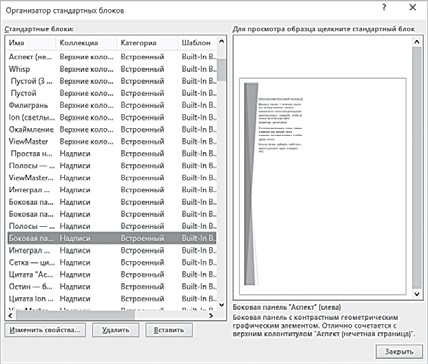The height and width of the screenshot is (364, 428).
Task: Click the Удалить button
Action: click(115, 330)
